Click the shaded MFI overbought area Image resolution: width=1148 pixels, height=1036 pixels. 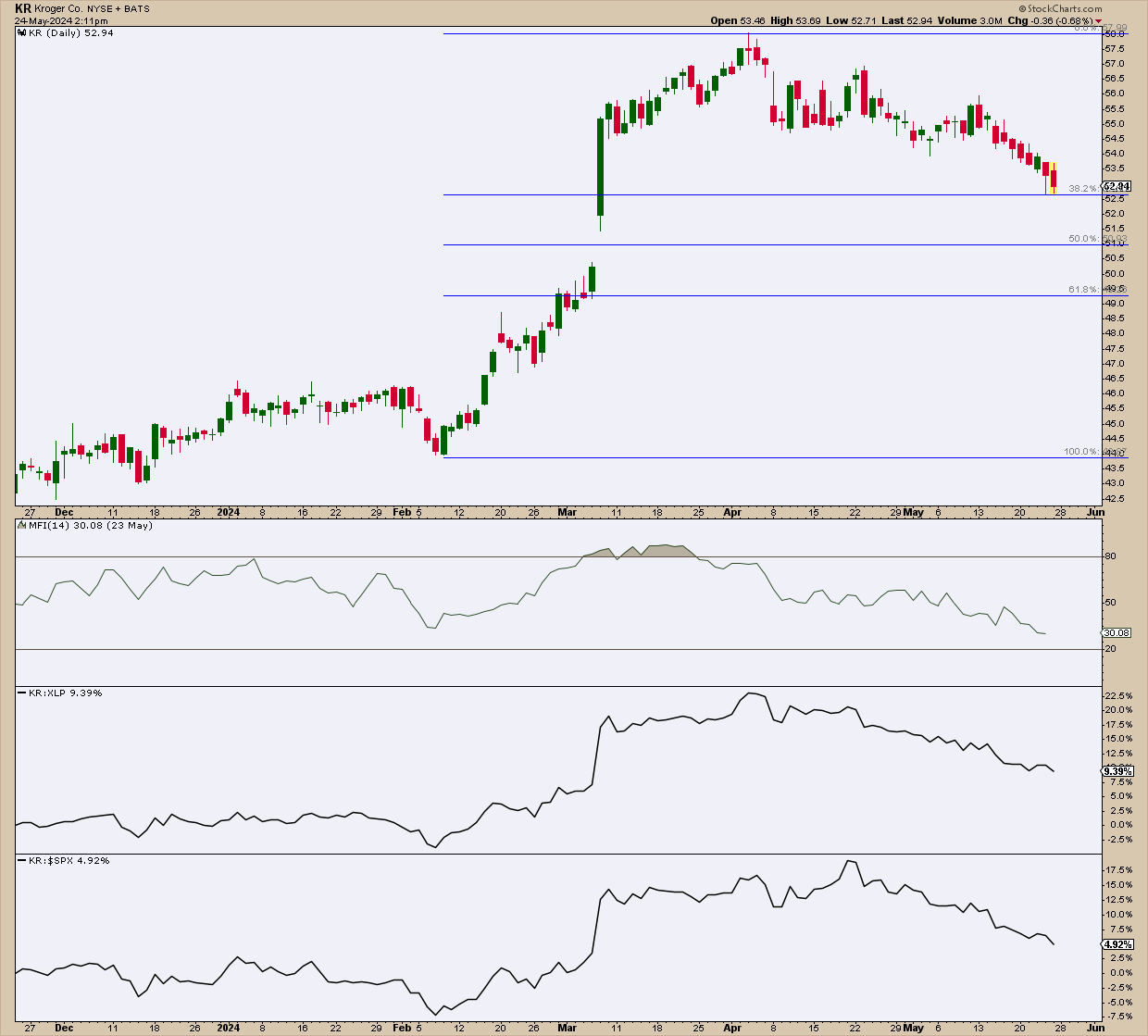[659, 551]
